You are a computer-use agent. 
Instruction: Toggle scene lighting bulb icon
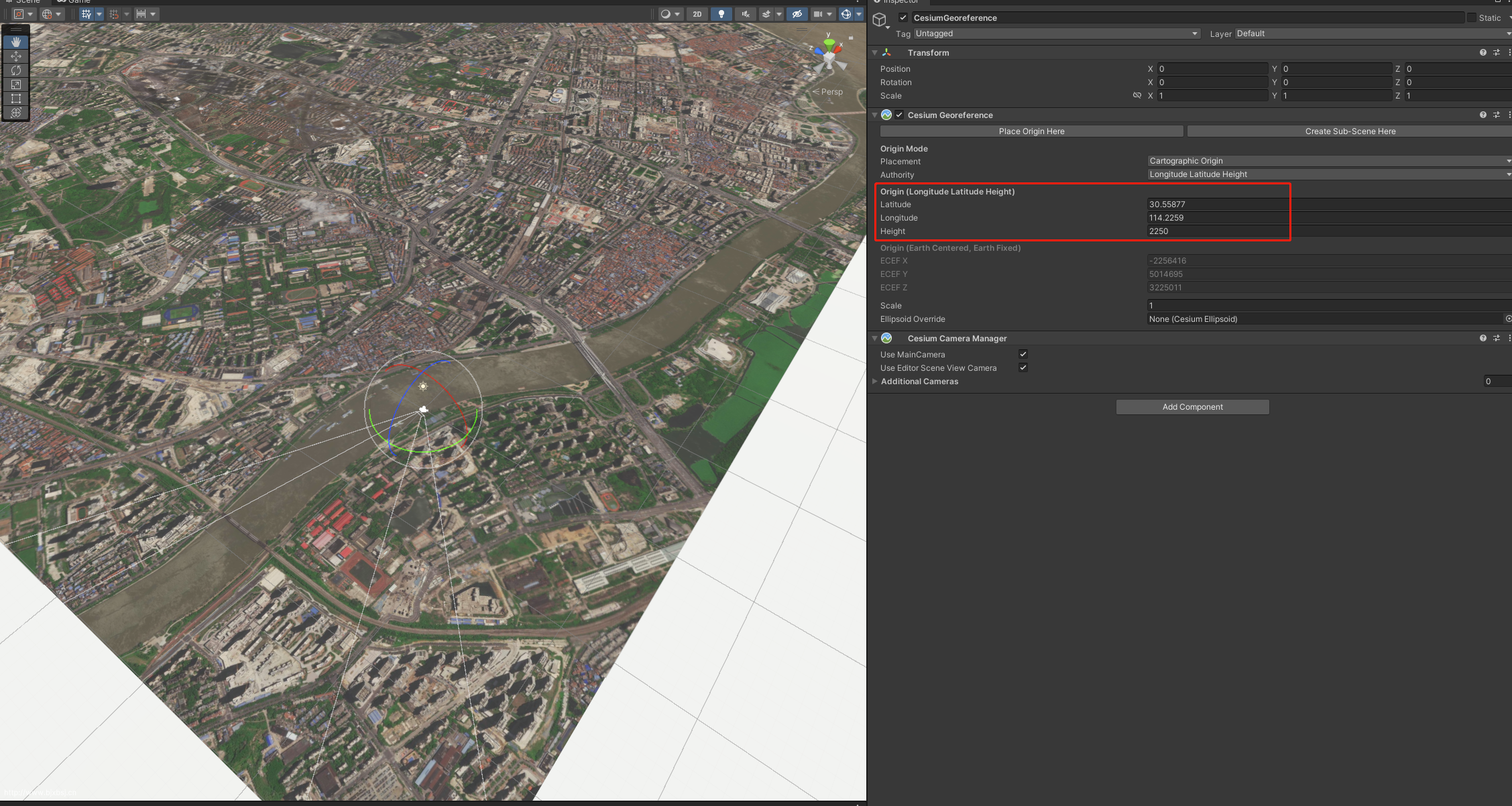pyautogui.click(x=721, y=14)
